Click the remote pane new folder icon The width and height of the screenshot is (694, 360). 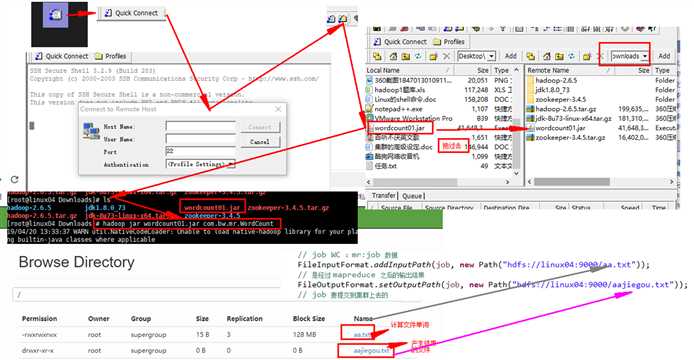559,56
